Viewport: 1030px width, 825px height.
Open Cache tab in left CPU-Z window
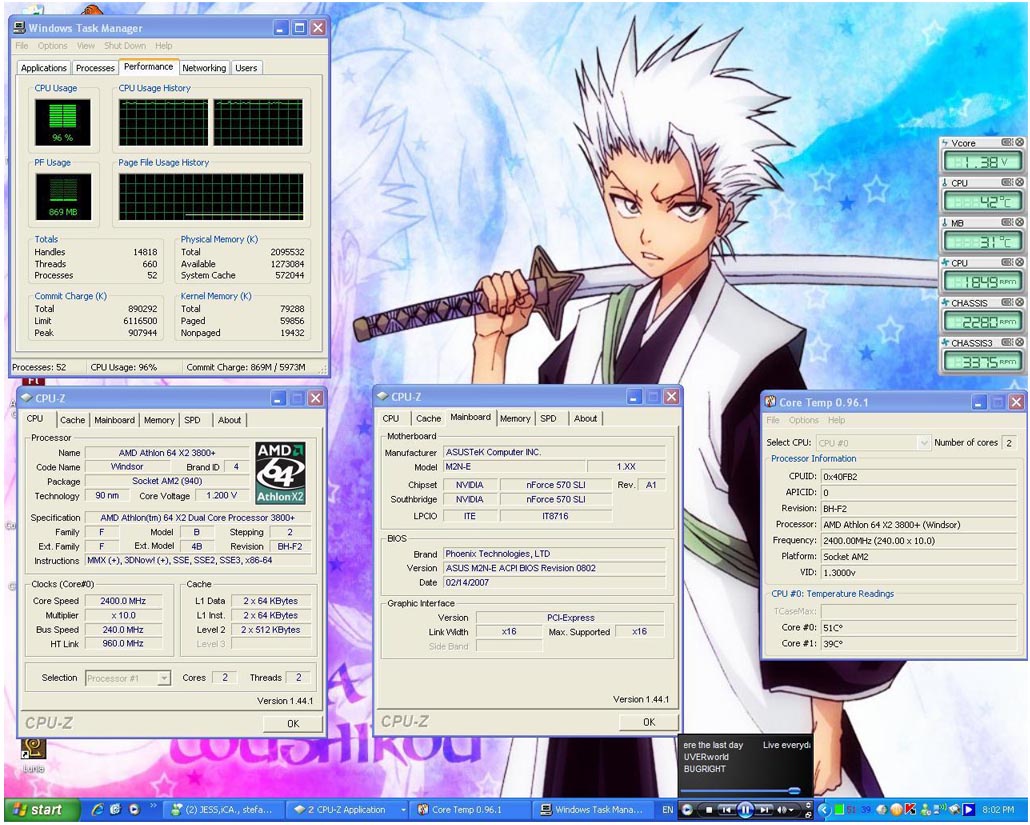click(72, 420)
